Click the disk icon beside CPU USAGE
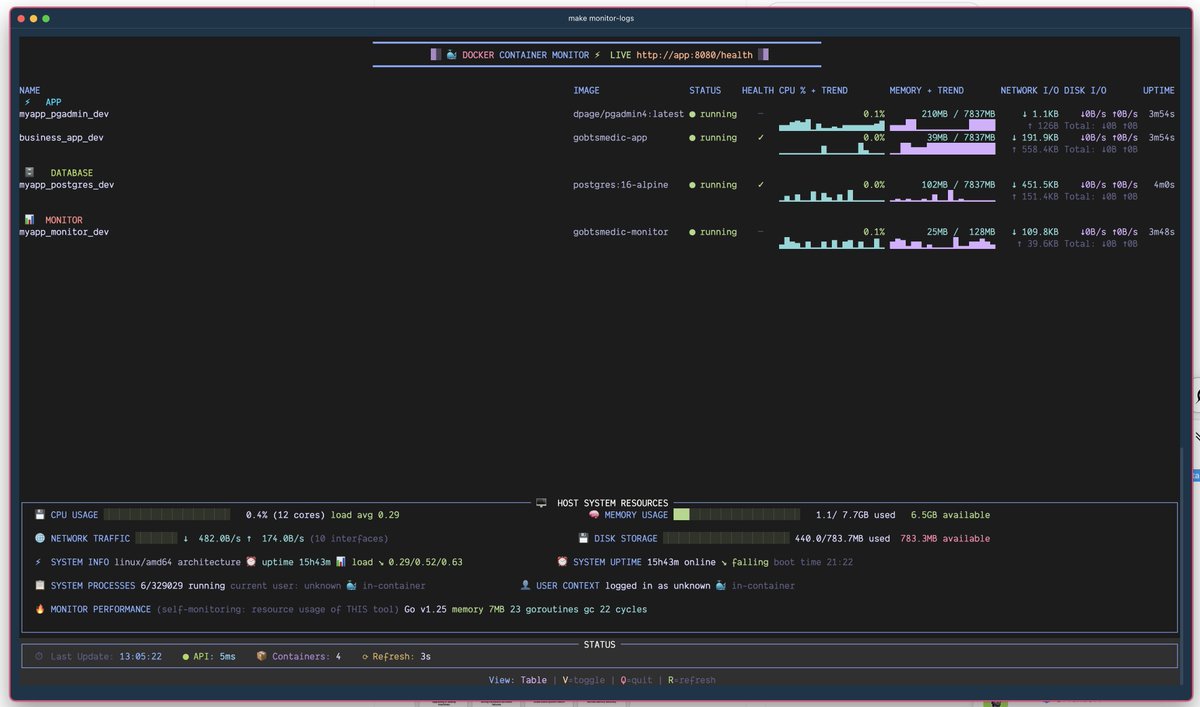Viewport: 1200px width, 707px height. (40, 515)
